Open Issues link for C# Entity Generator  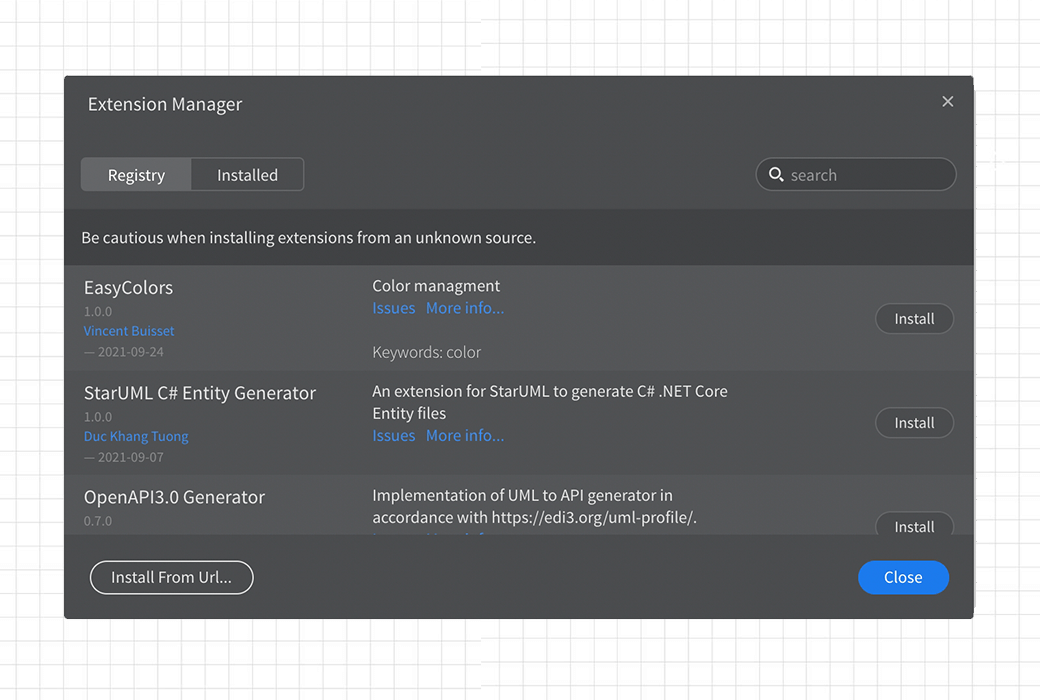393,435
